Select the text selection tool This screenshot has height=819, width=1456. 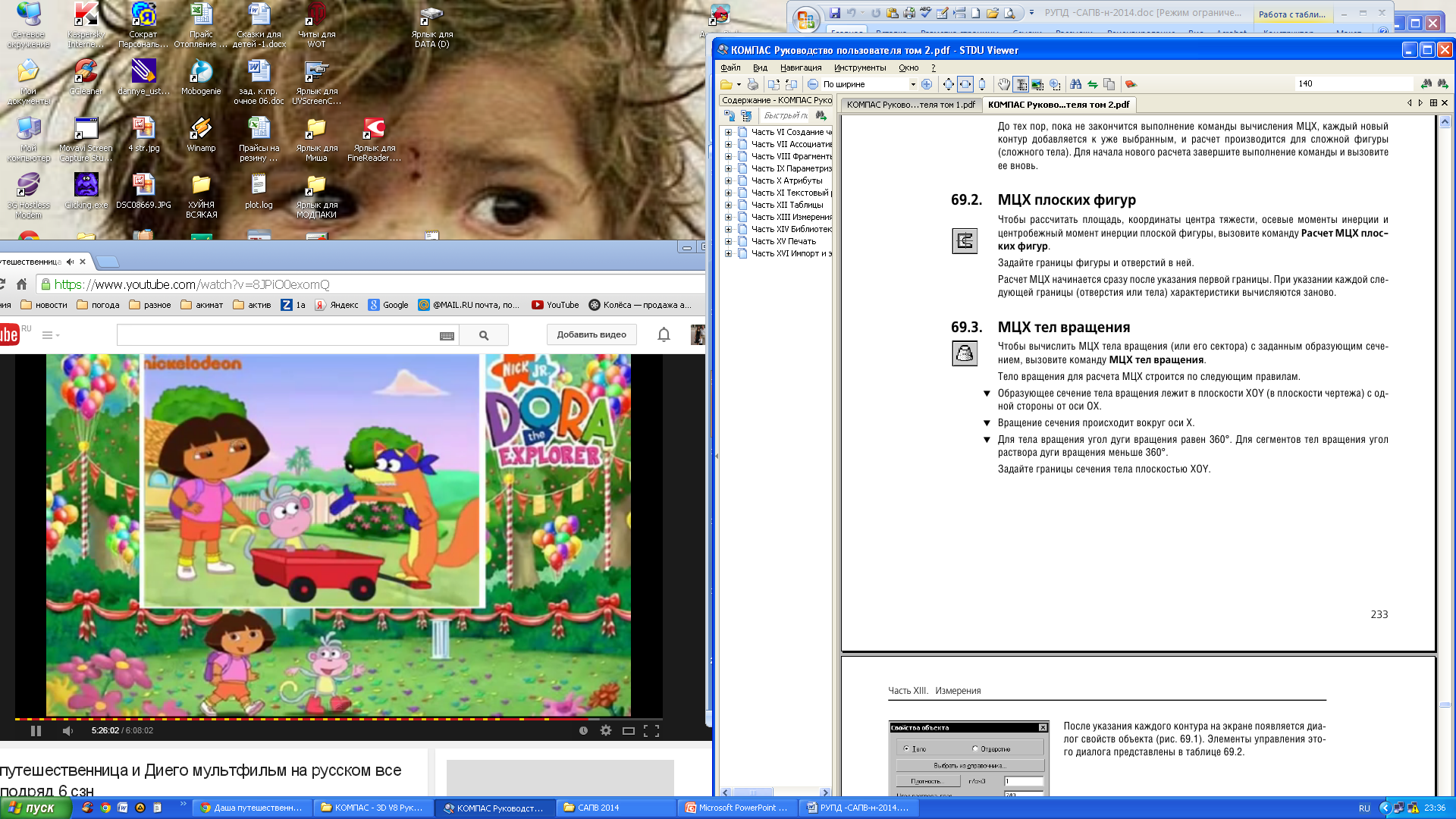coord(1021,84)
